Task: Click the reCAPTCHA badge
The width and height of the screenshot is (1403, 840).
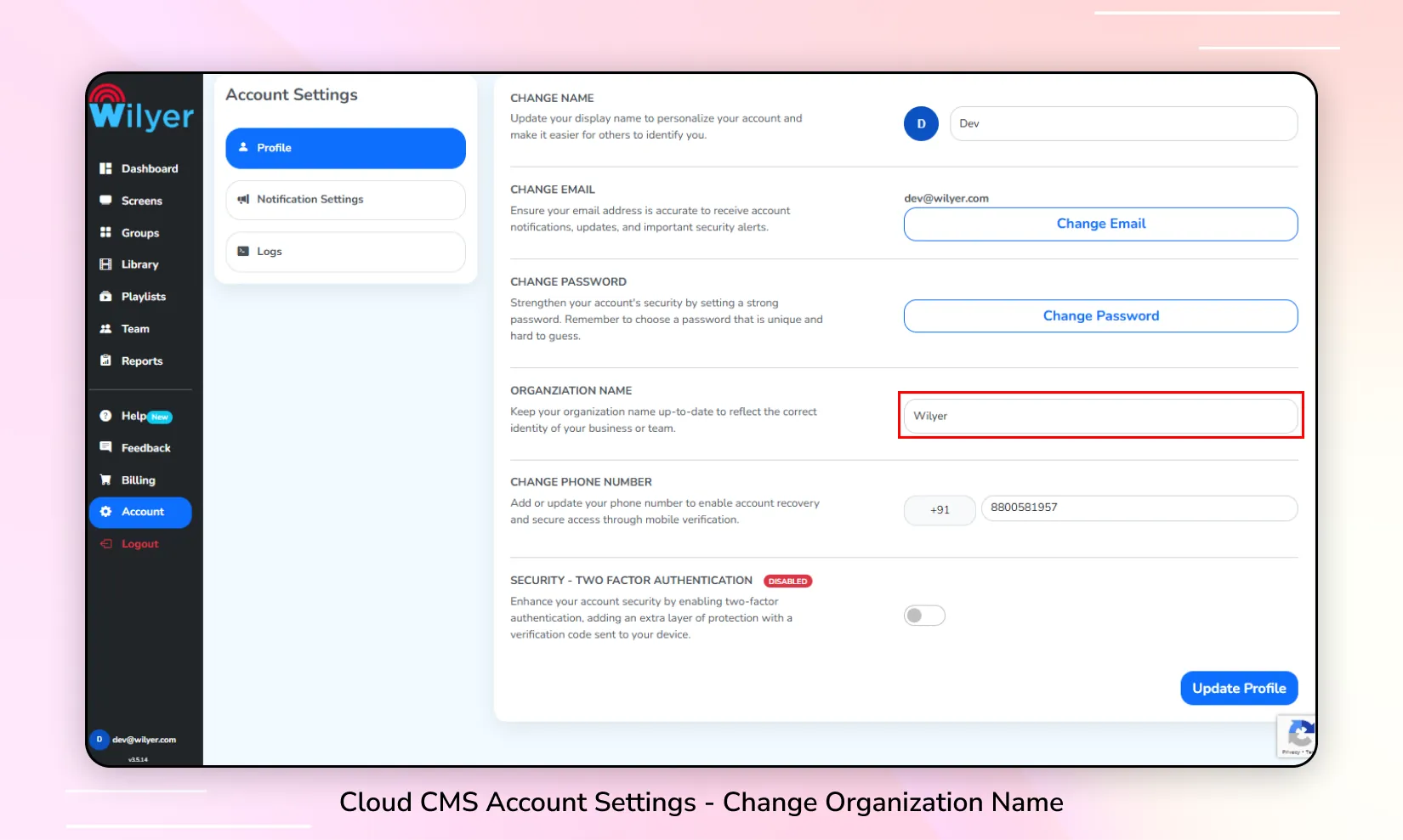Action: pyautogui.click(x=1297, y=735)
